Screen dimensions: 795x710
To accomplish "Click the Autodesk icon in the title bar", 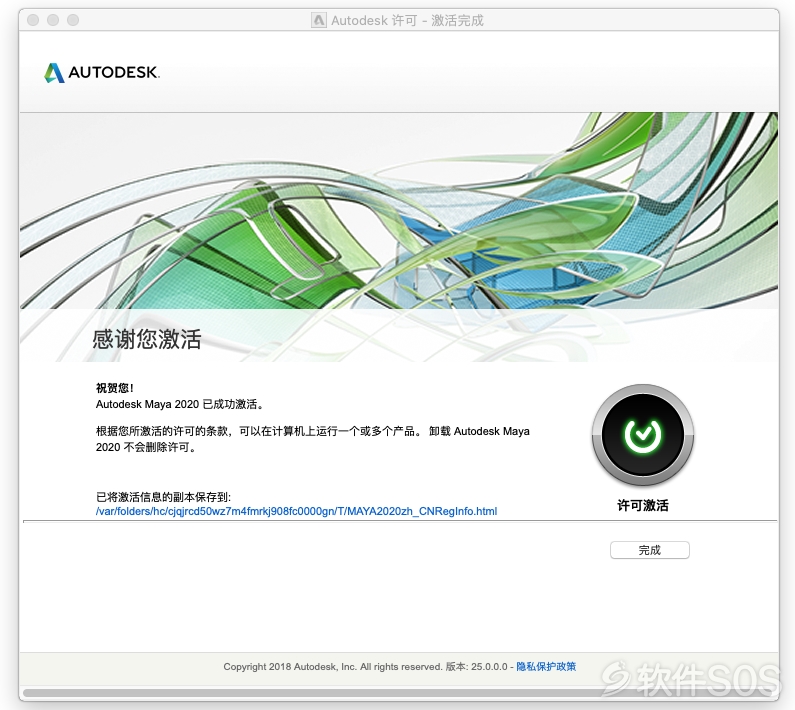I will pos(318,20).
